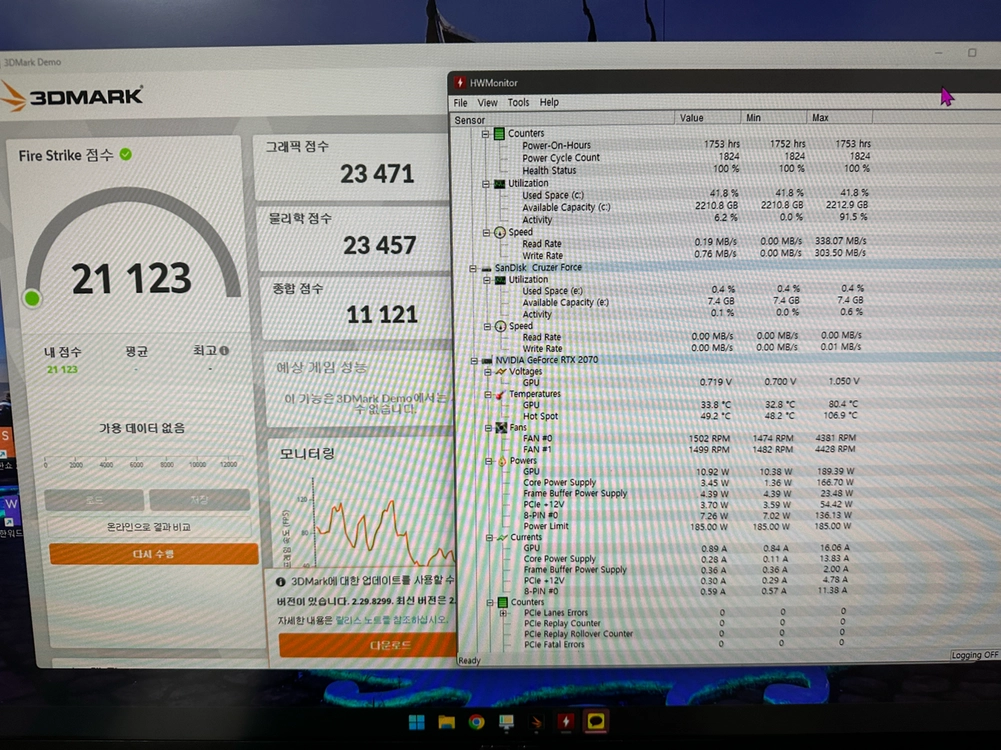Open the View menu in HWMonitor
The height and width of the screenshot is (750, 1001).
(487, 103)
